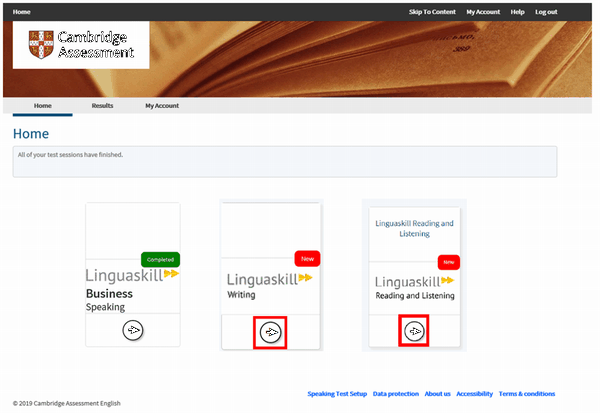Click the Completed badge on Business Speaking
The width and height of the screenshot is (600, 413).
coord(160,260)
